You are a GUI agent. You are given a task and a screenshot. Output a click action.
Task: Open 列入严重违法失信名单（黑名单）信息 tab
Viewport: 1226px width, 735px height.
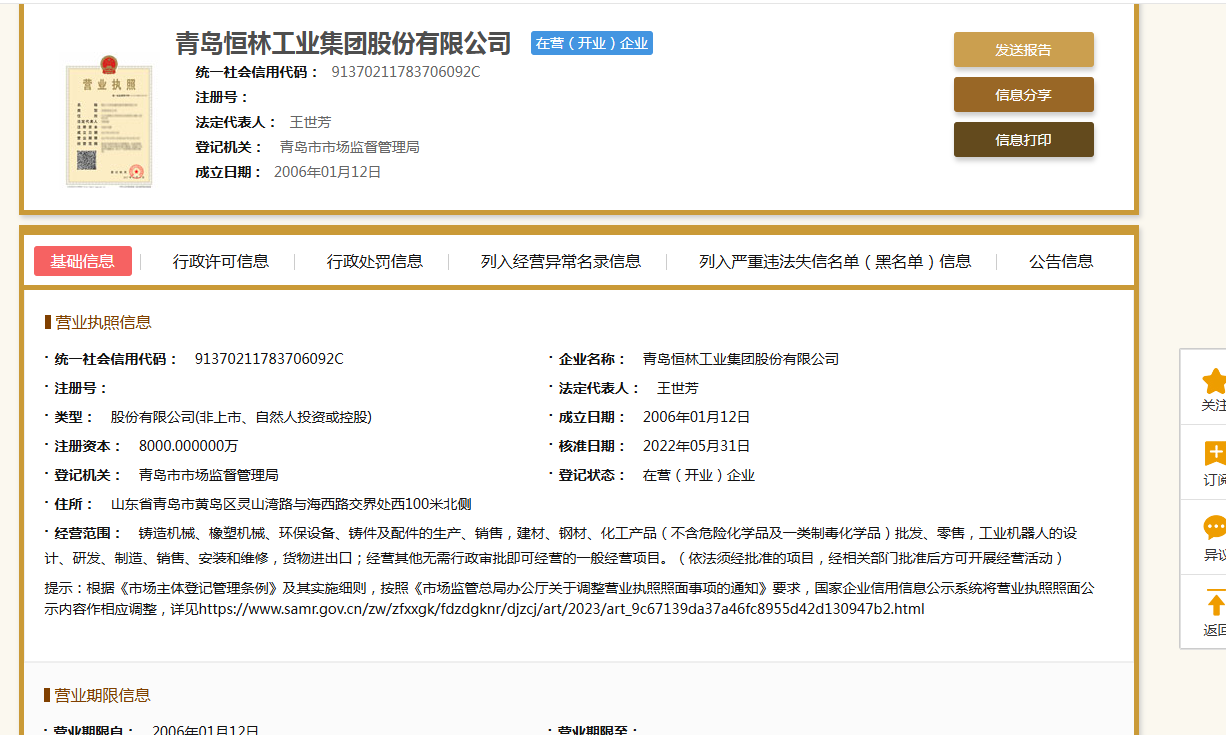(835, 261)
